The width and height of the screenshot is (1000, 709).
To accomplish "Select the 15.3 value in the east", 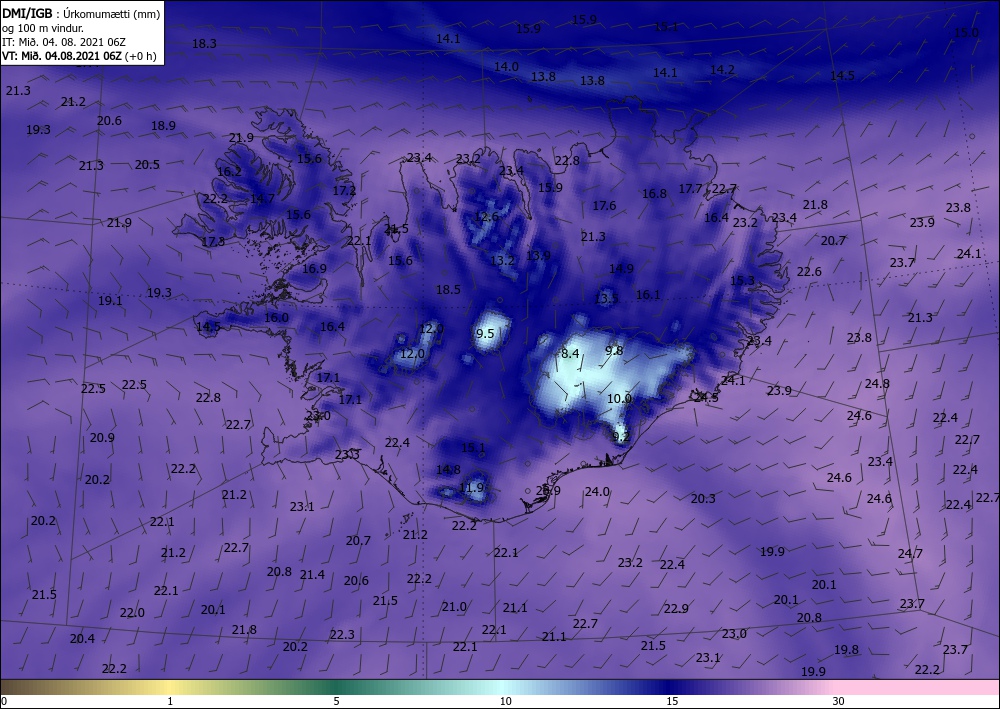I will (742, 281).
